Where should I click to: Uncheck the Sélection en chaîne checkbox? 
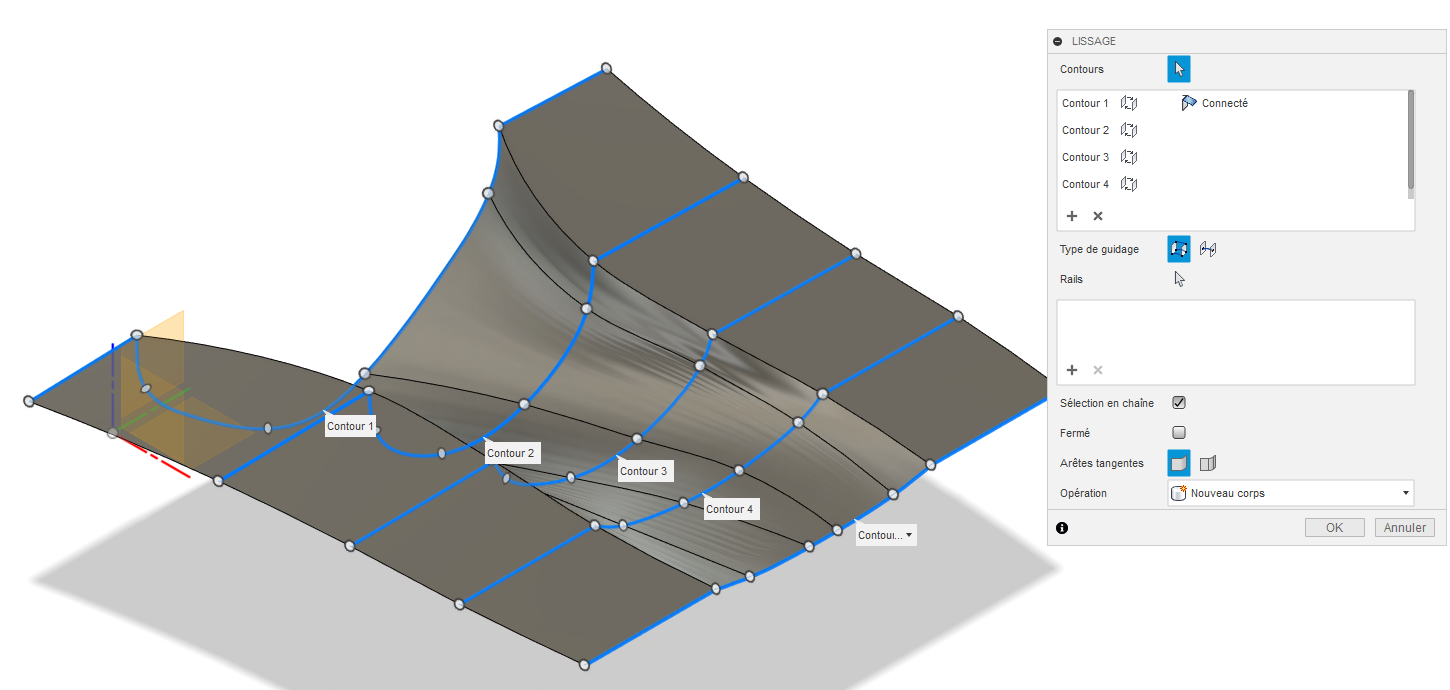point(1179,403)
